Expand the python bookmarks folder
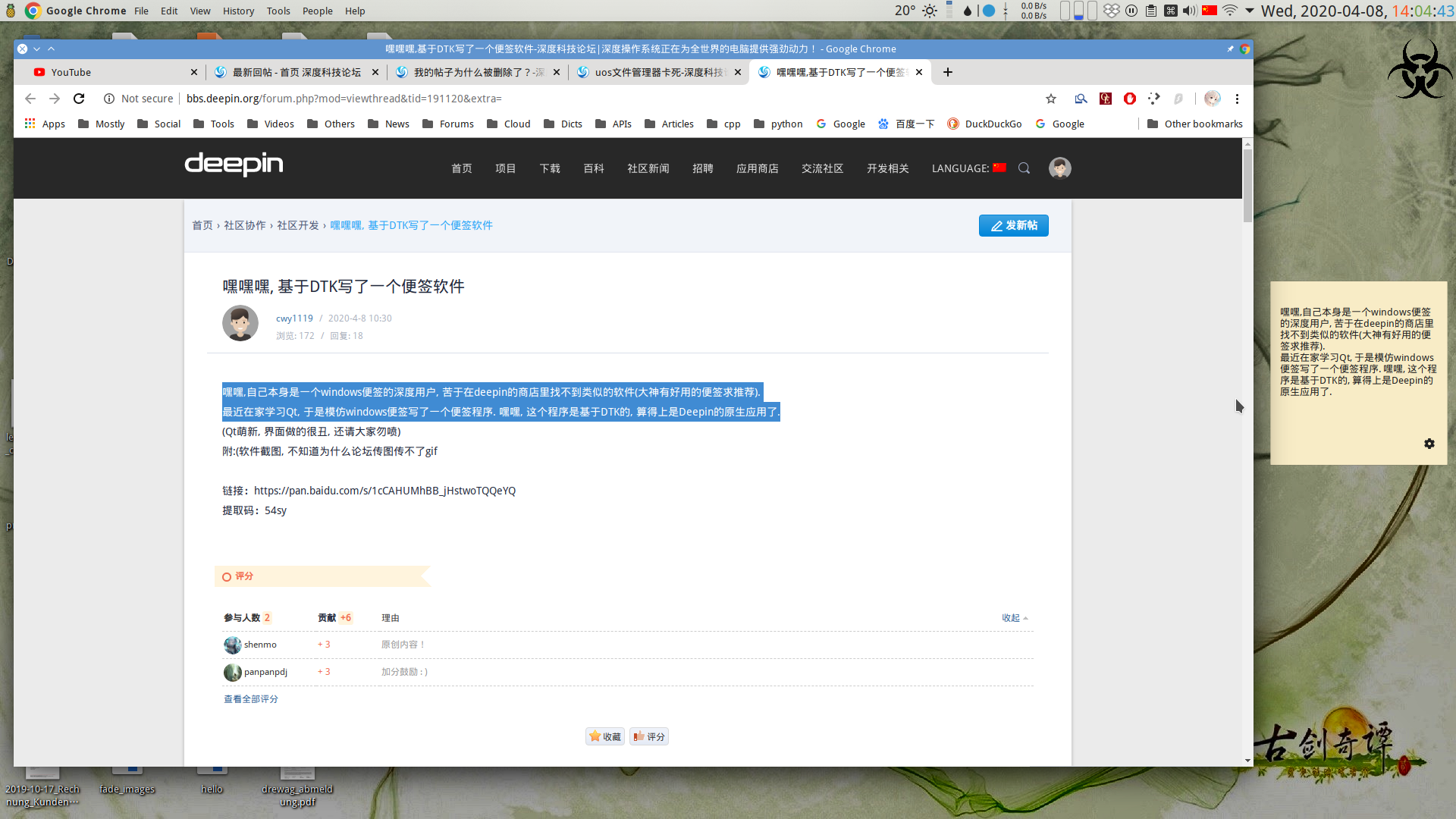This screenshot has height=819, width=1456. click(778, 124)
